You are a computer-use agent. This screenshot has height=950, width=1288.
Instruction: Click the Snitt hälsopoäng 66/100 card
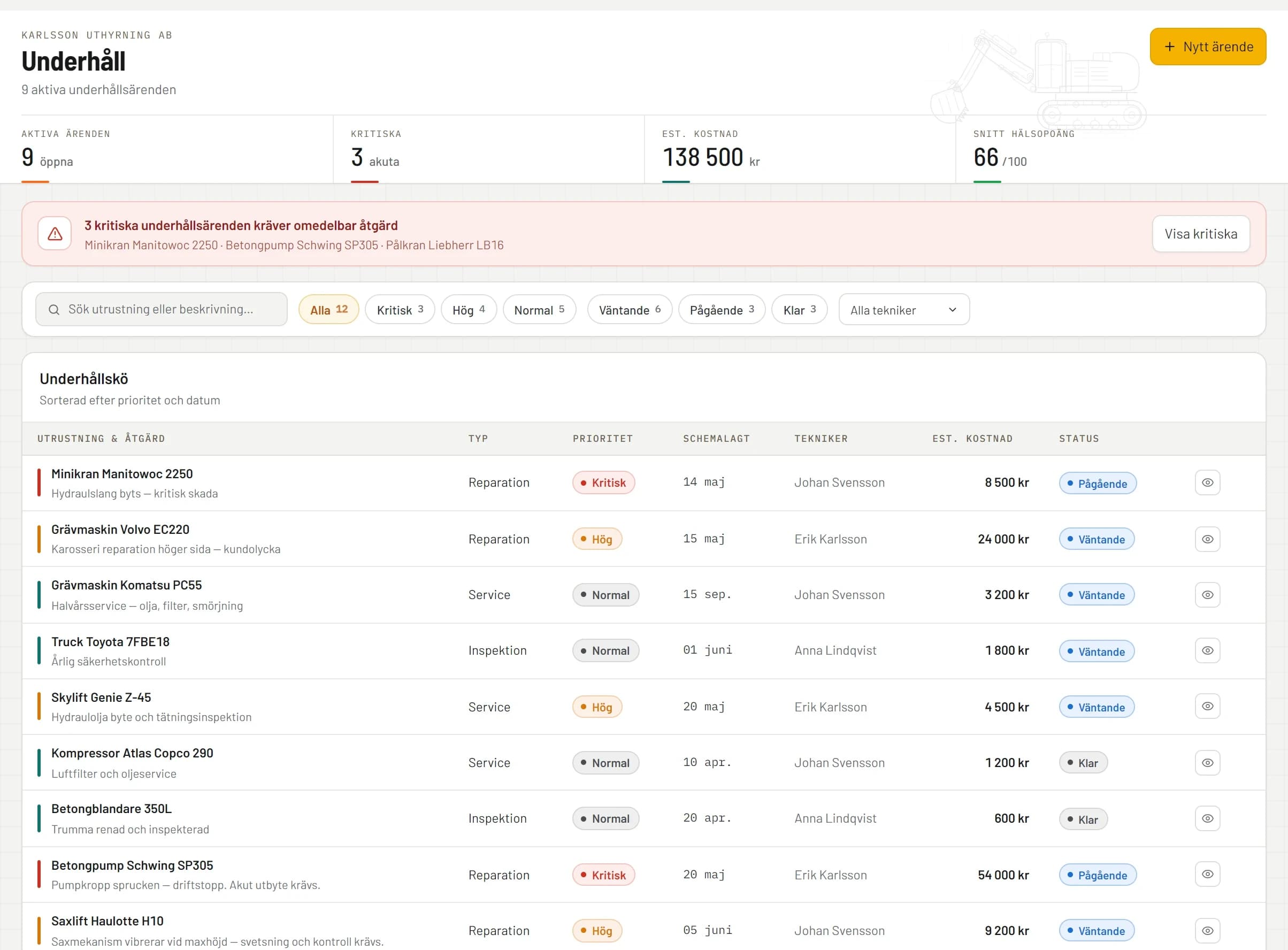(1111, 149)
